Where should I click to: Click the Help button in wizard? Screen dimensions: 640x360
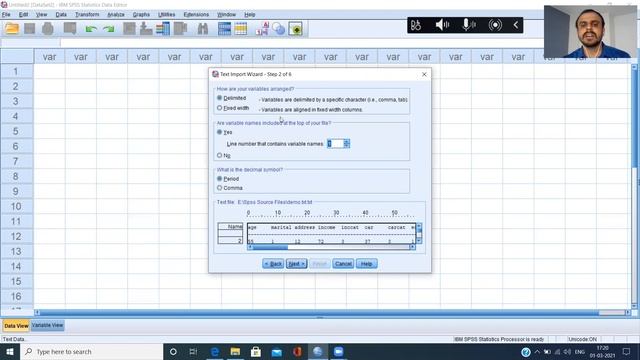pyautogui.click(x=367, y=264)
